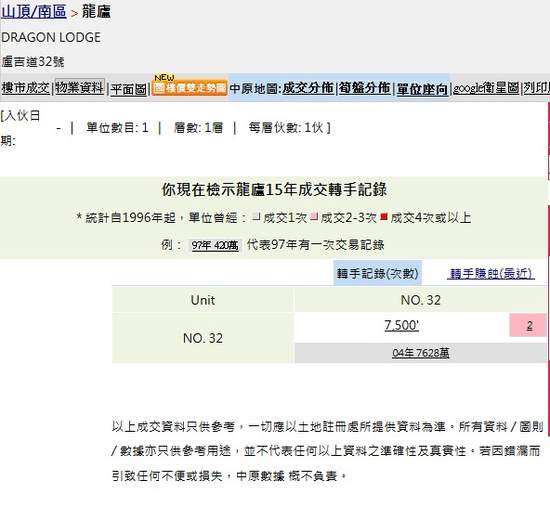This screenshot has height=507, width=550.
Task: Click the 成交分佈 map link
Action: (308, 88)
